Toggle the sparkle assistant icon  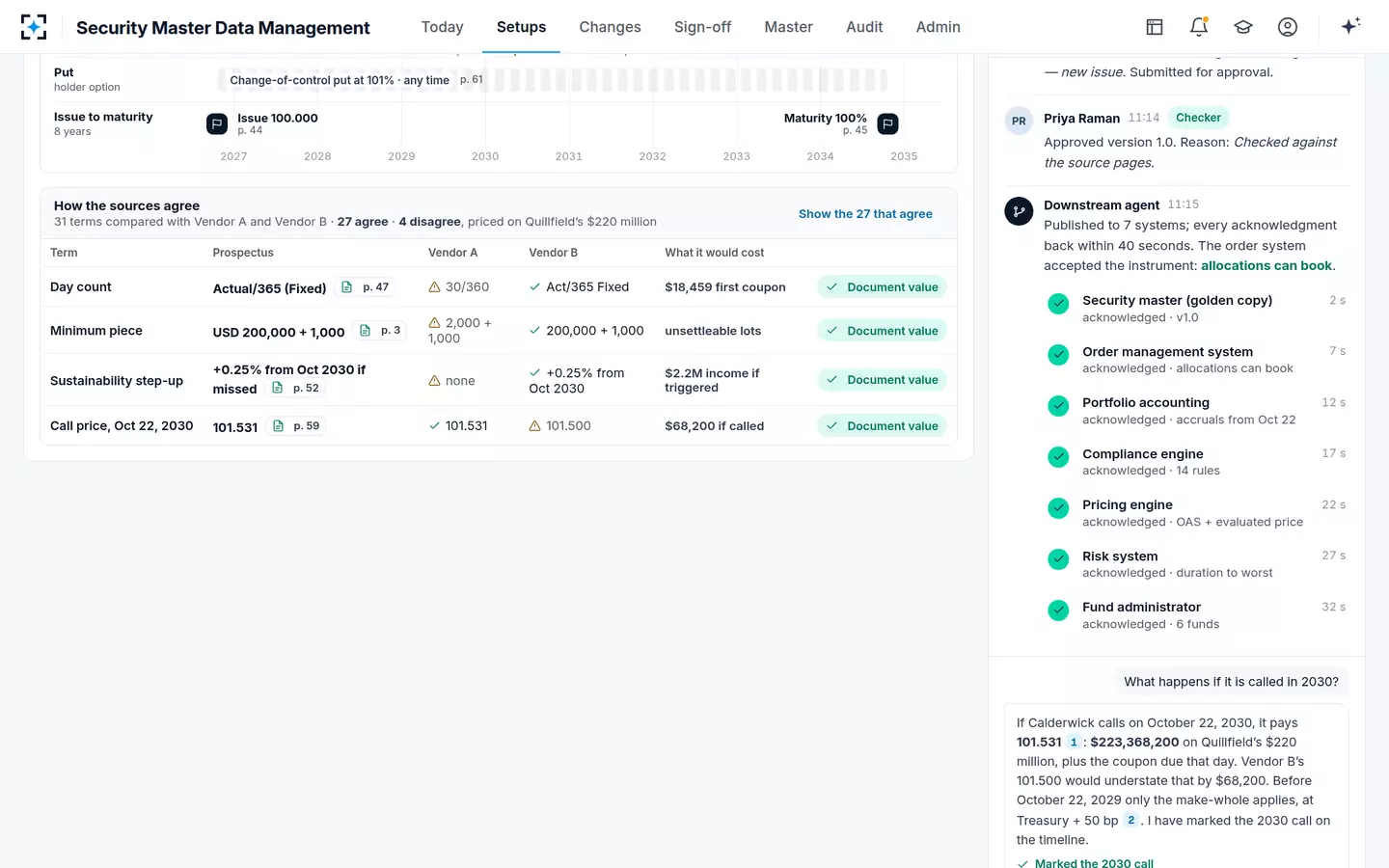tap(1350, 26)
